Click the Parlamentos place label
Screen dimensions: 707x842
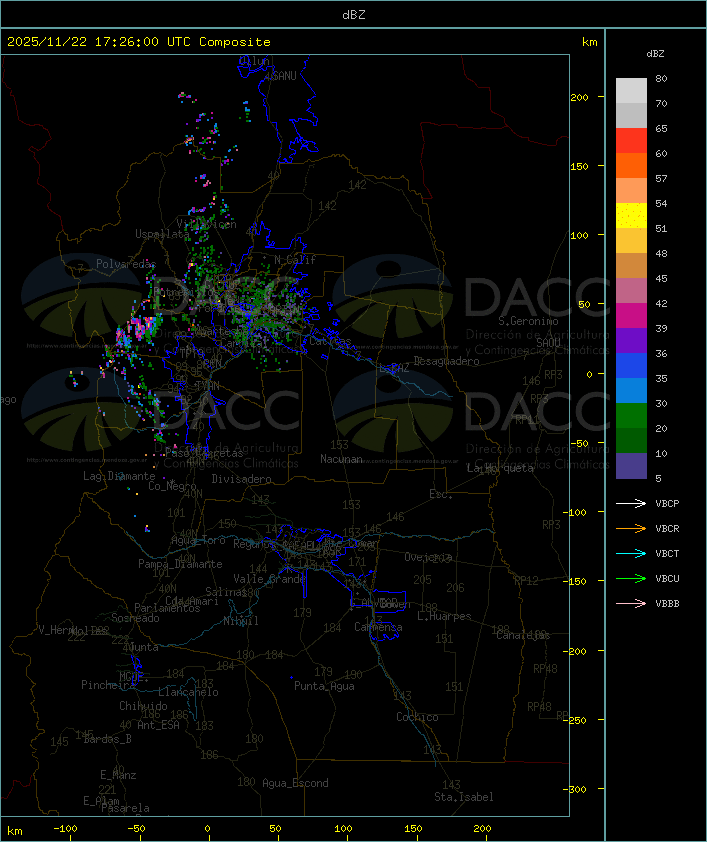[167, 608]
